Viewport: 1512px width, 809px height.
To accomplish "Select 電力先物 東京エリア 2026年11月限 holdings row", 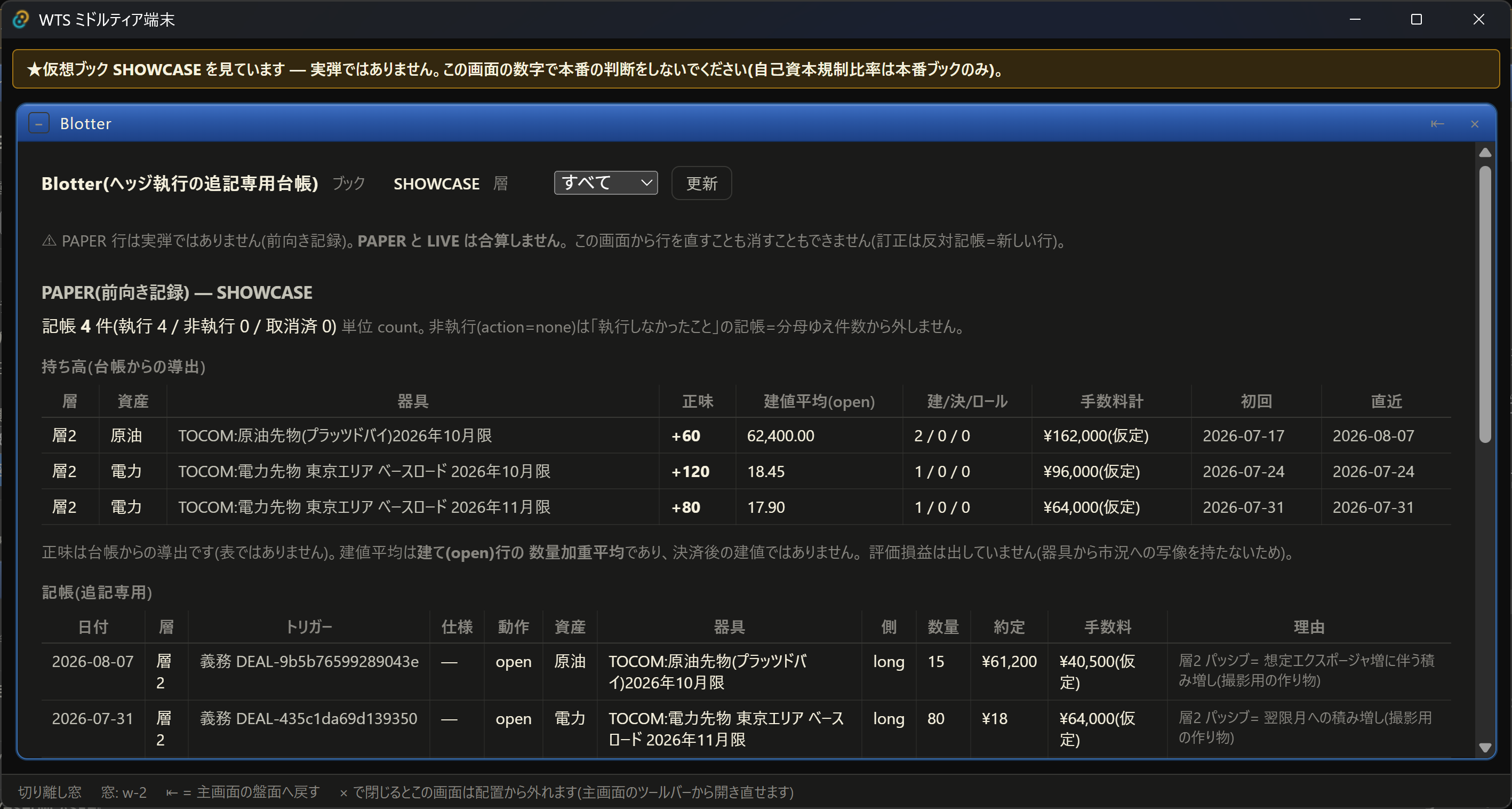I will click(x=746, y=507).
